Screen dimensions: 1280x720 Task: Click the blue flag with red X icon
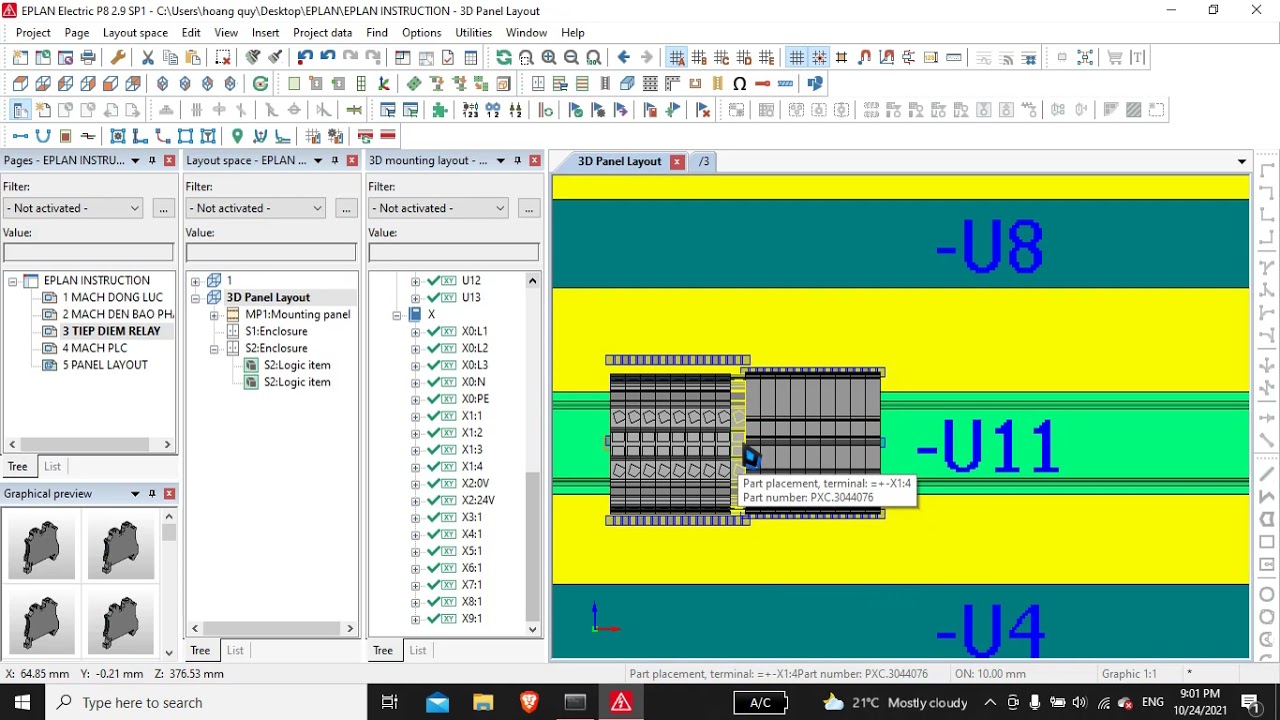(x=703, y=110)
